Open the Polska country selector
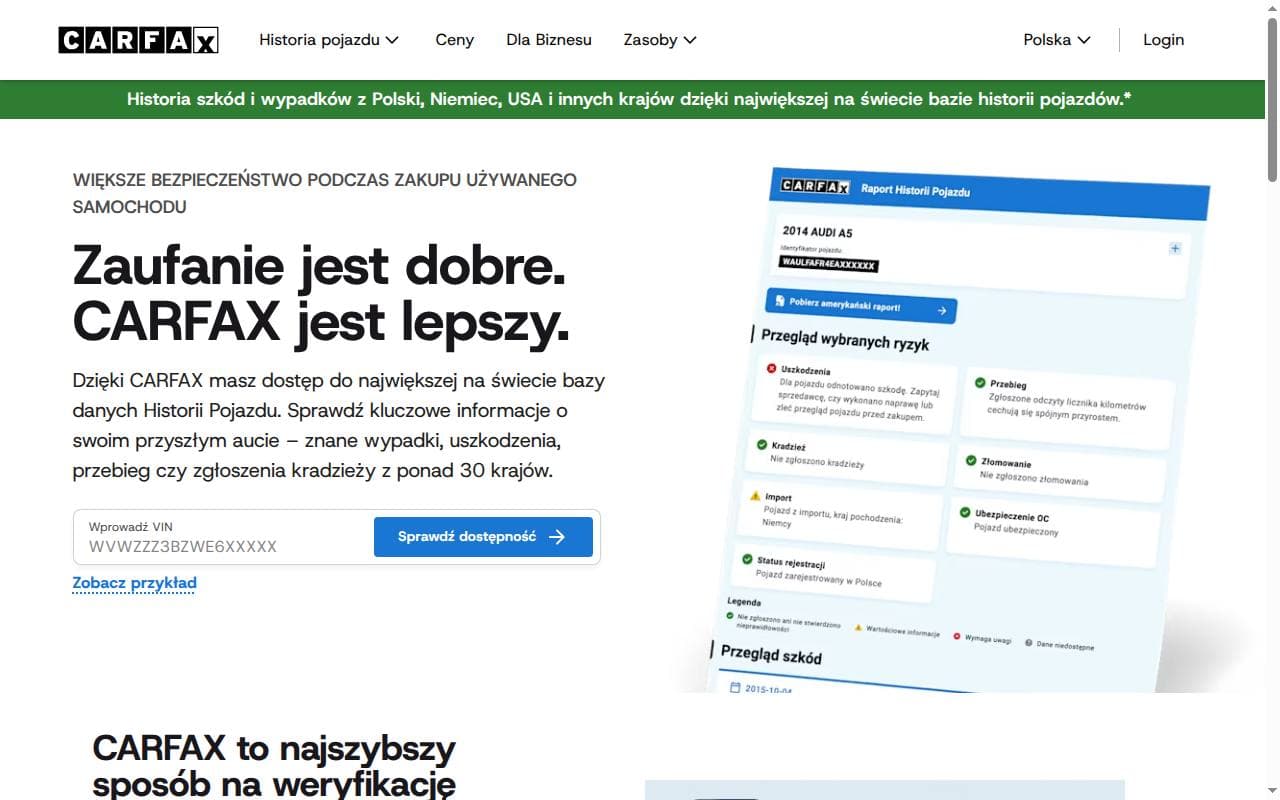 [x=1057, y=40]
